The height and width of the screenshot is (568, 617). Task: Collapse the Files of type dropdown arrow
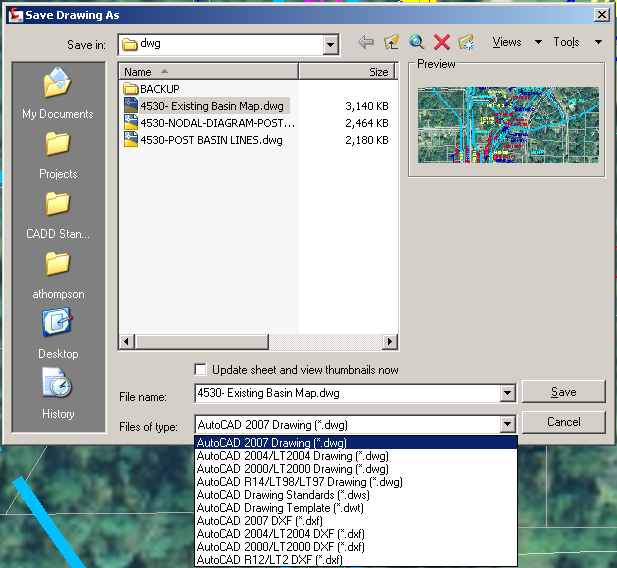click(508, 424)
